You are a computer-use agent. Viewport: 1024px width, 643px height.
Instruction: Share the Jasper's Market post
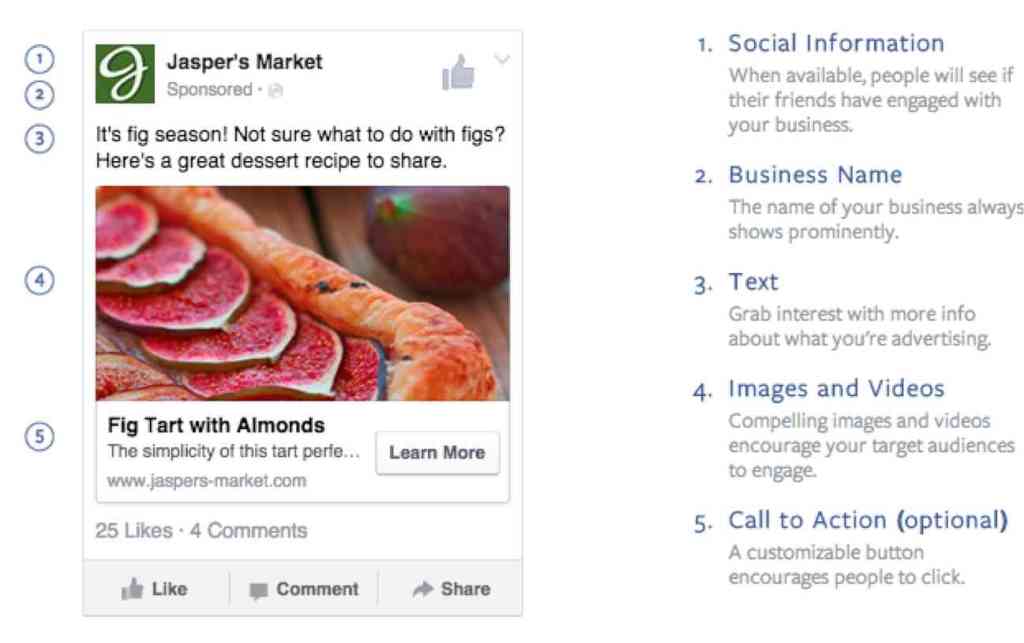(452, 589)
